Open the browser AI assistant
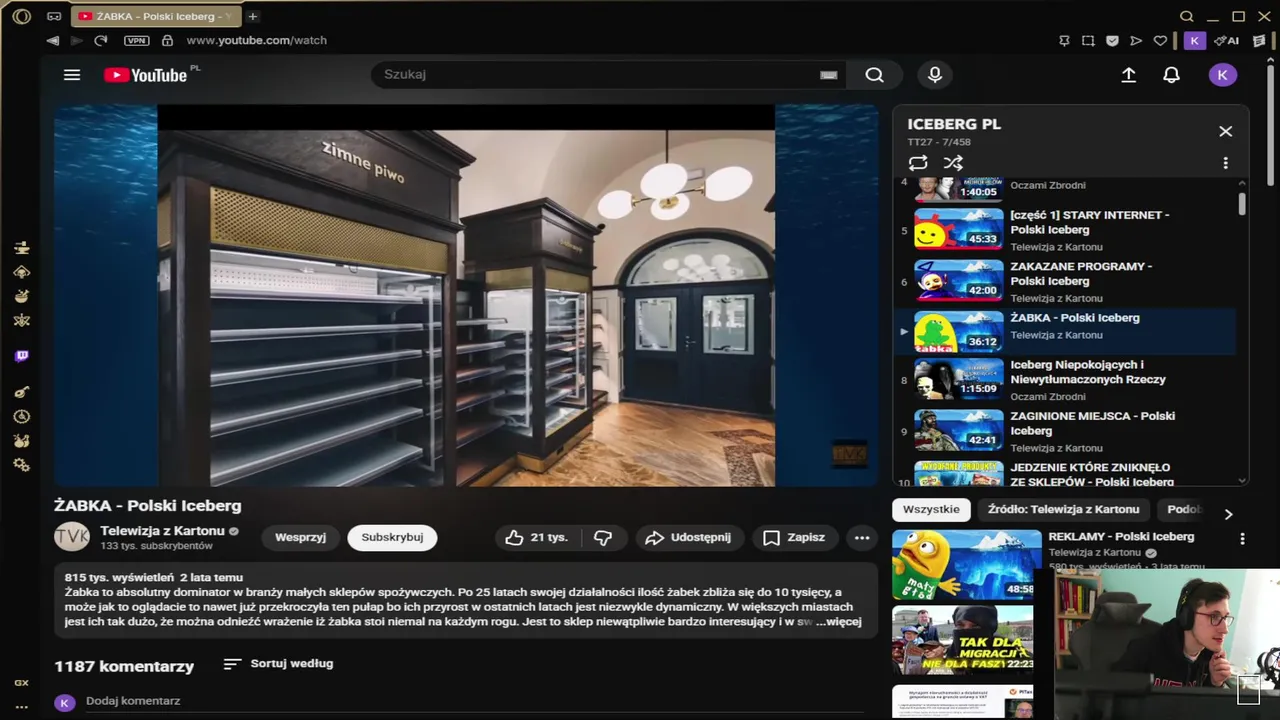 pos(1226,41)
